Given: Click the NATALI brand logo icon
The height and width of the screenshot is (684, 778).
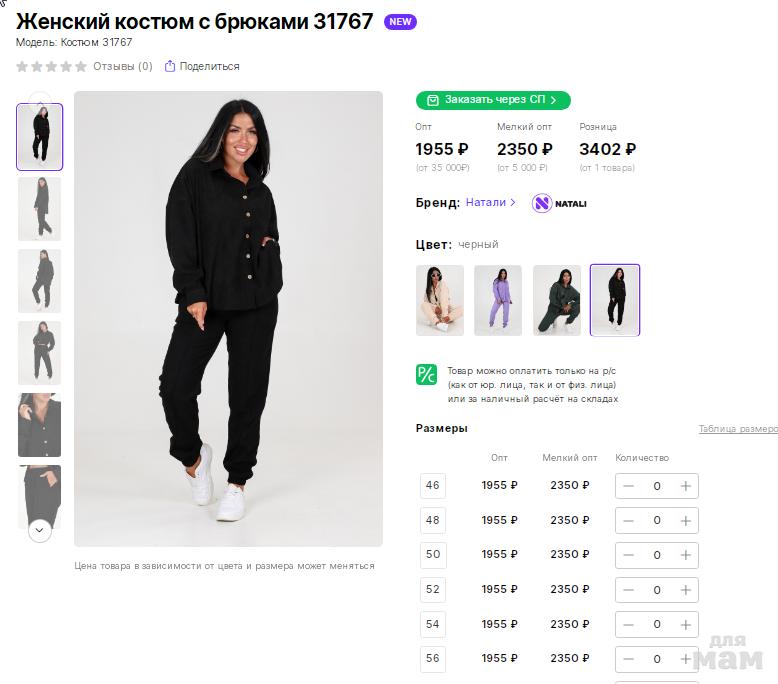Looking at the screenshot, I should [x=542, y=203].
